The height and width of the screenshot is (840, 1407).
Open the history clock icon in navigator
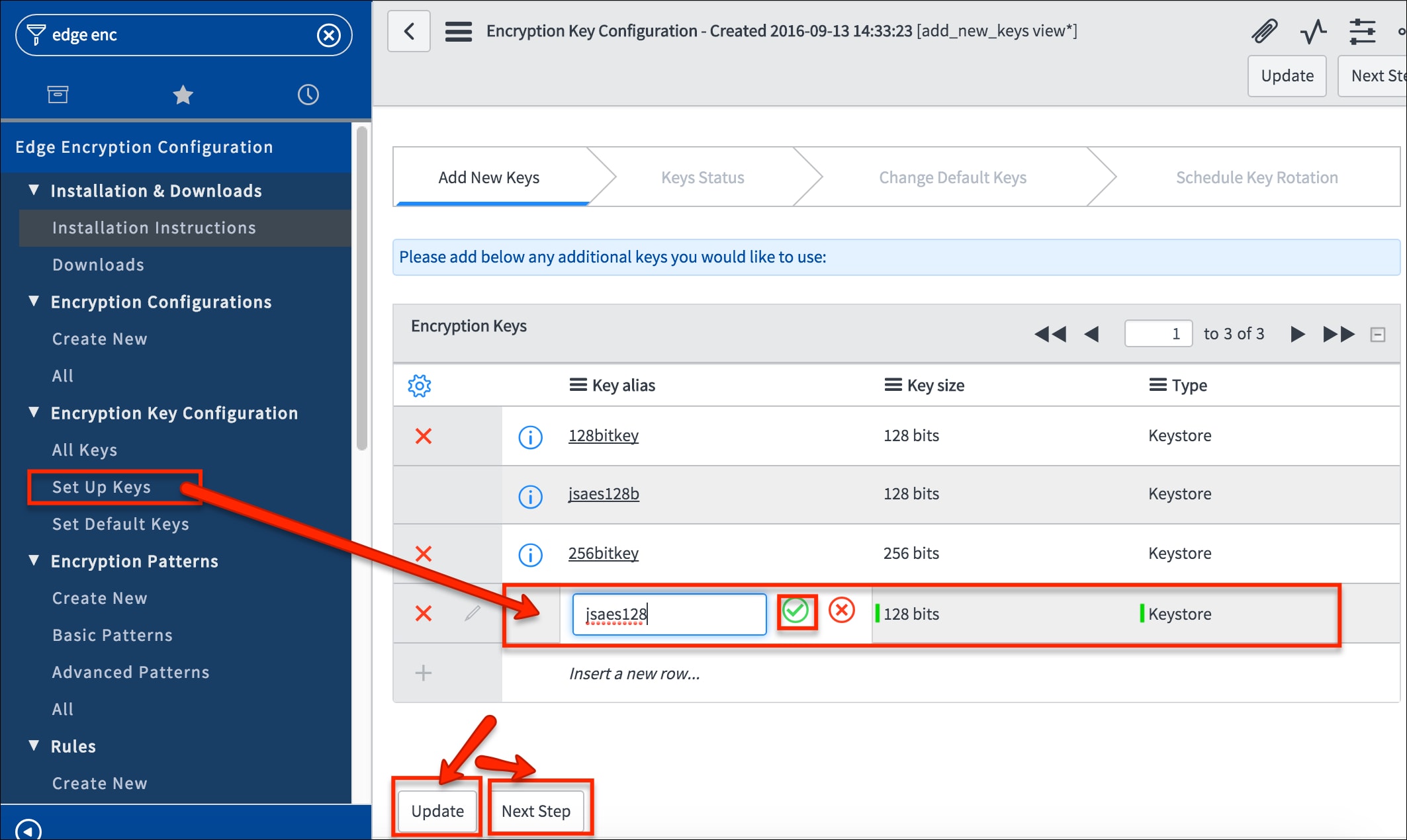tap(308, 95)
